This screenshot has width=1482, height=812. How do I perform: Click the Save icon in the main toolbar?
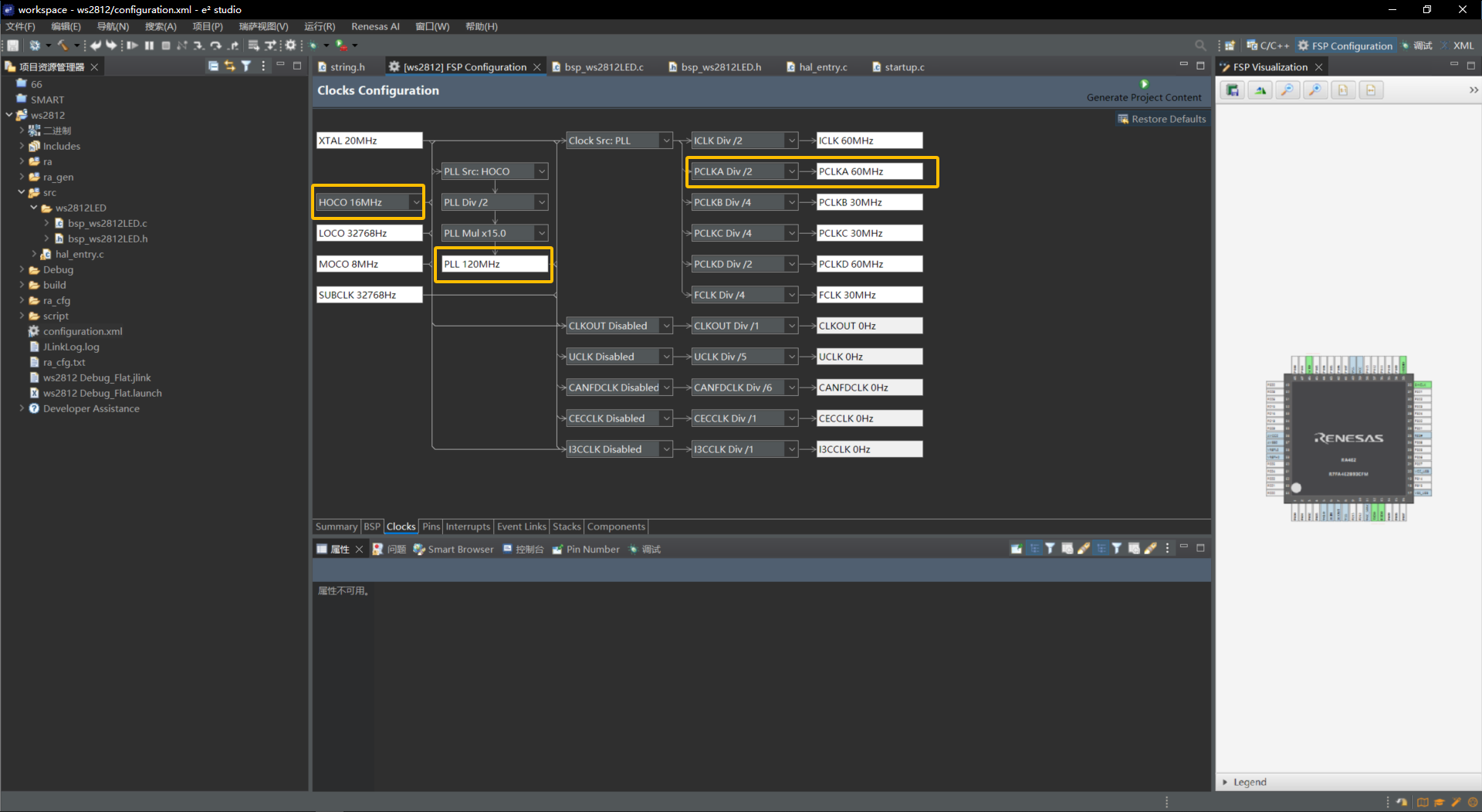coord(13,46)
